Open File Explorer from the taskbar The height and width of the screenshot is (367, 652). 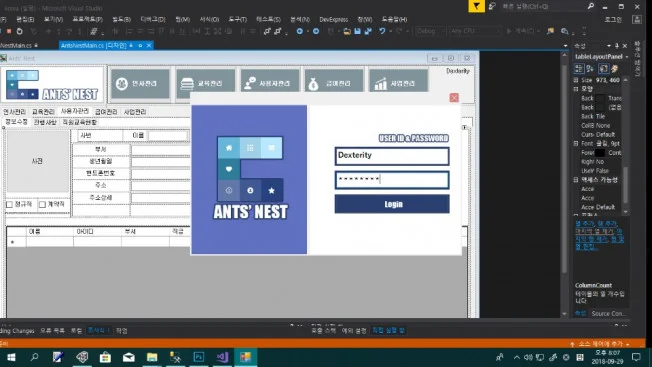(x=152, y=357)
